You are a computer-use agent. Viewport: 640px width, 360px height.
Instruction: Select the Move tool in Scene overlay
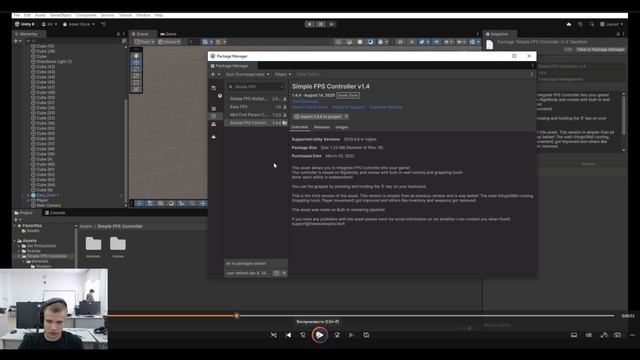pyautogui.click(x=136, y=62)
